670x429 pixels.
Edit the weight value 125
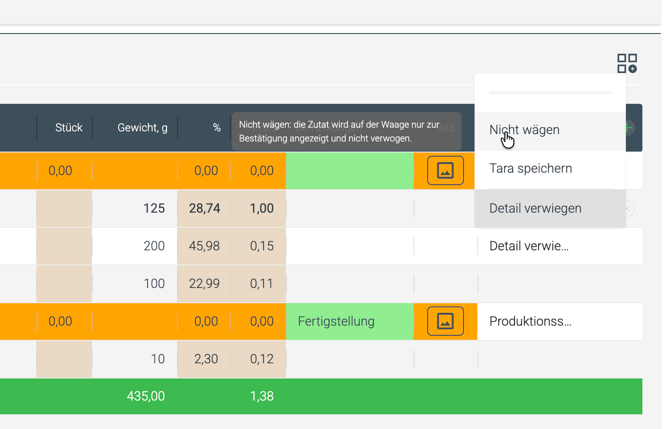click(x=135, y=208)
